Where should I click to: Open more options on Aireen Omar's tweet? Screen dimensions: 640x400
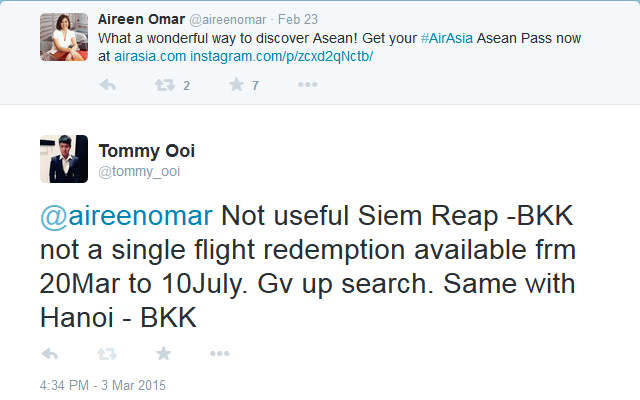click(x=308, y=86)
